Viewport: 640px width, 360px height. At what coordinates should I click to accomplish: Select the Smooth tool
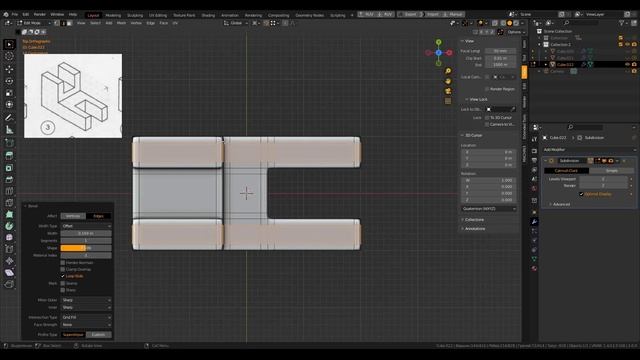(x=9, y=238)
